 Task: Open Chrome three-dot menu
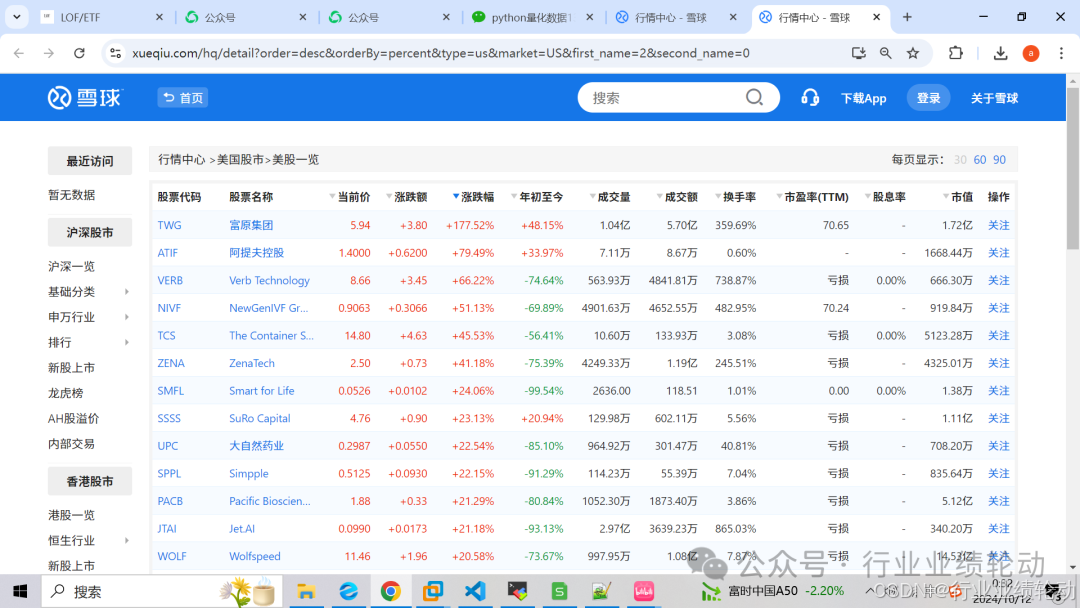click(1061, 53)
